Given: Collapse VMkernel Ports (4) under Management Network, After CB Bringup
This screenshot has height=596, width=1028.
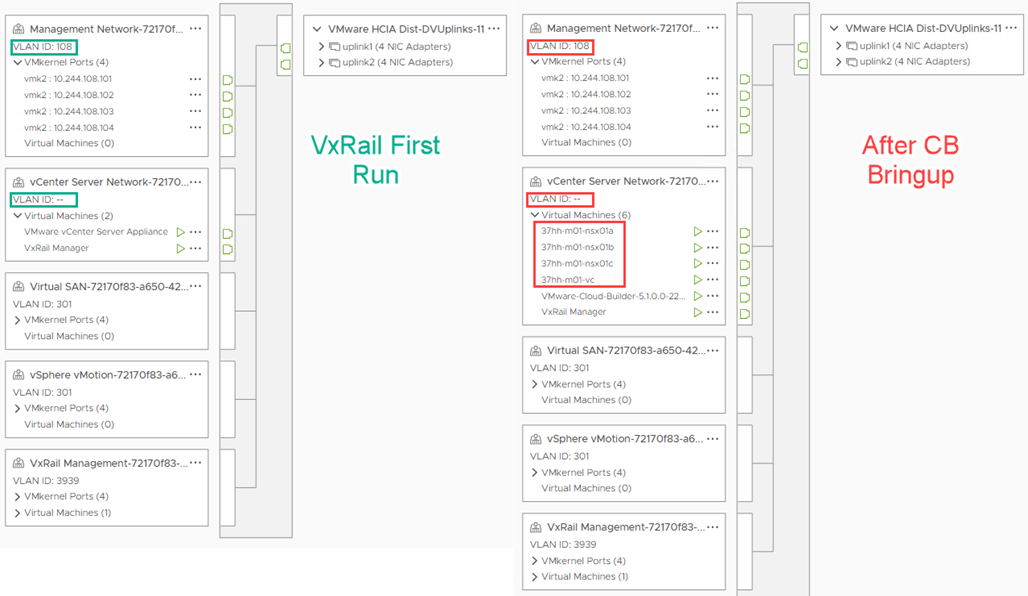Looking at the screenshot, I should [x=535, y=62].
